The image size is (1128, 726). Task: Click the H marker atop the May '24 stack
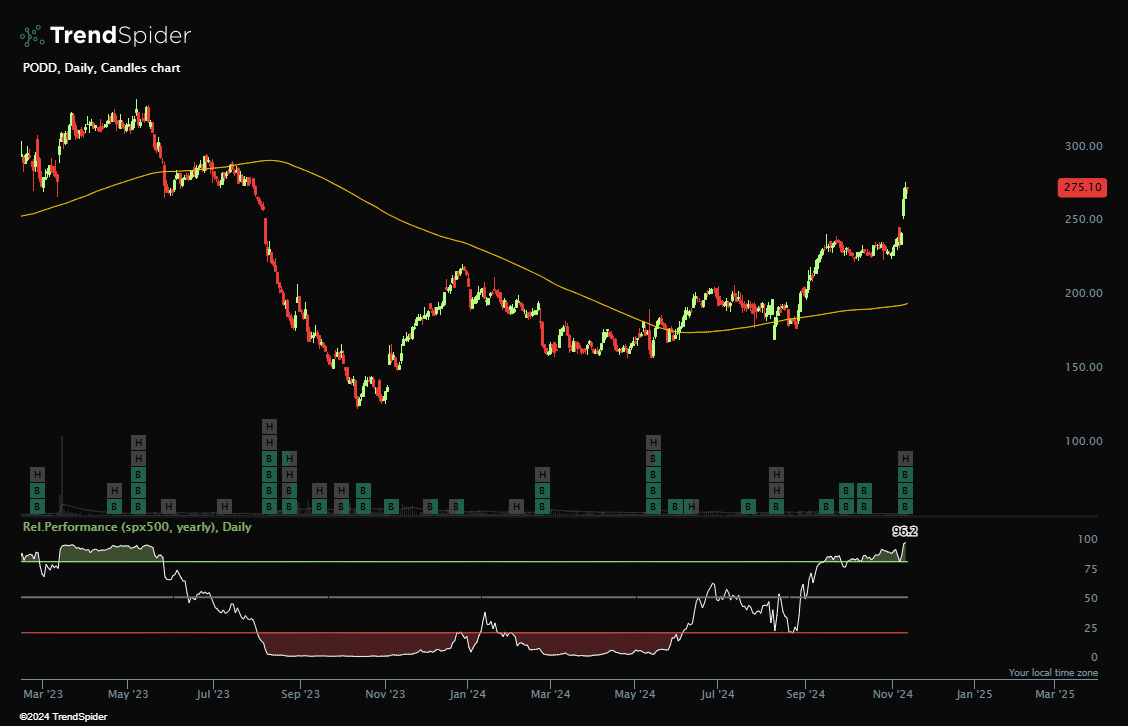[x=653, y=443]
